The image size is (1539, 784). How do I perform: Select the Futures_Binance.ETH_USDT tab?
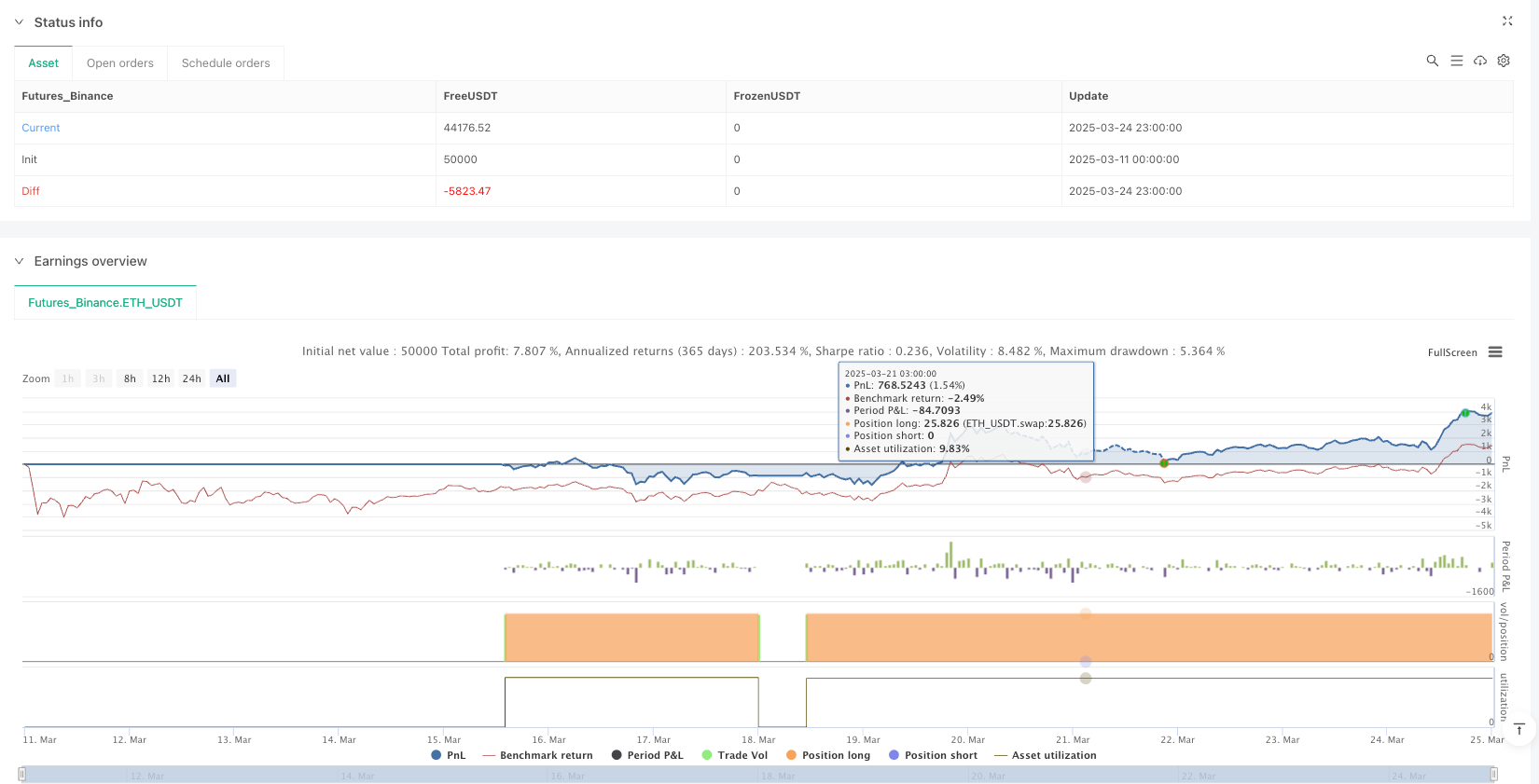[105, 303]
